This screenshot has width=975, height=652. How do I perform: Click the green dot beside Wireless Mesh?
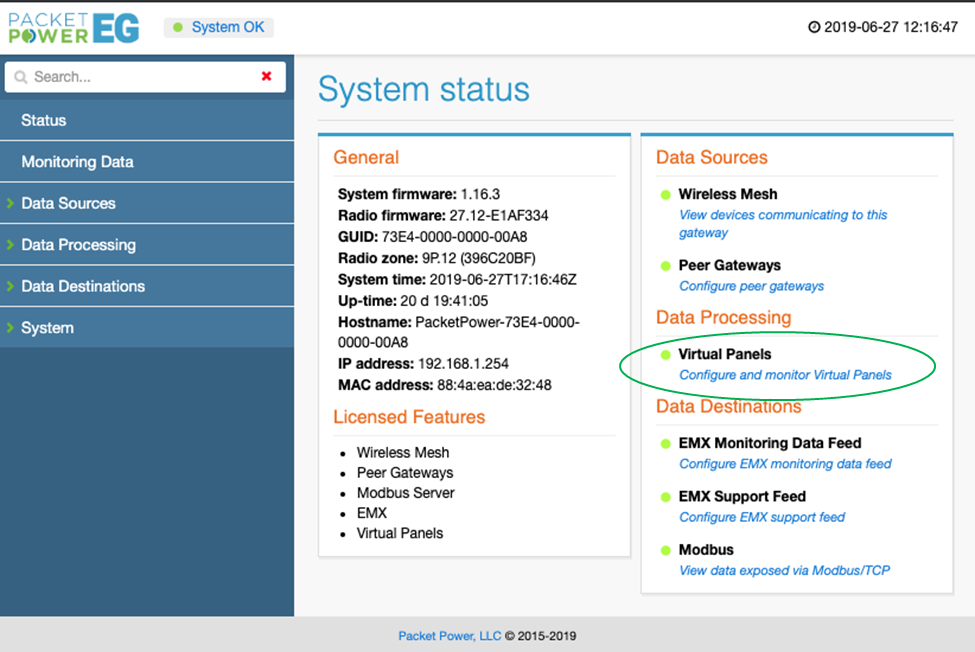click(666, 195)
